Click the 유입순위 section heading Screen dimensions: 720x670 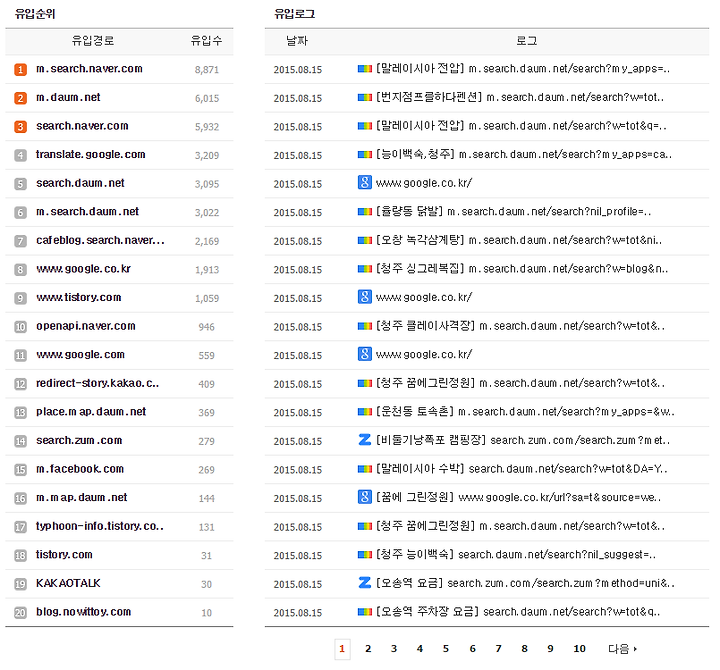tap(35, 14)
